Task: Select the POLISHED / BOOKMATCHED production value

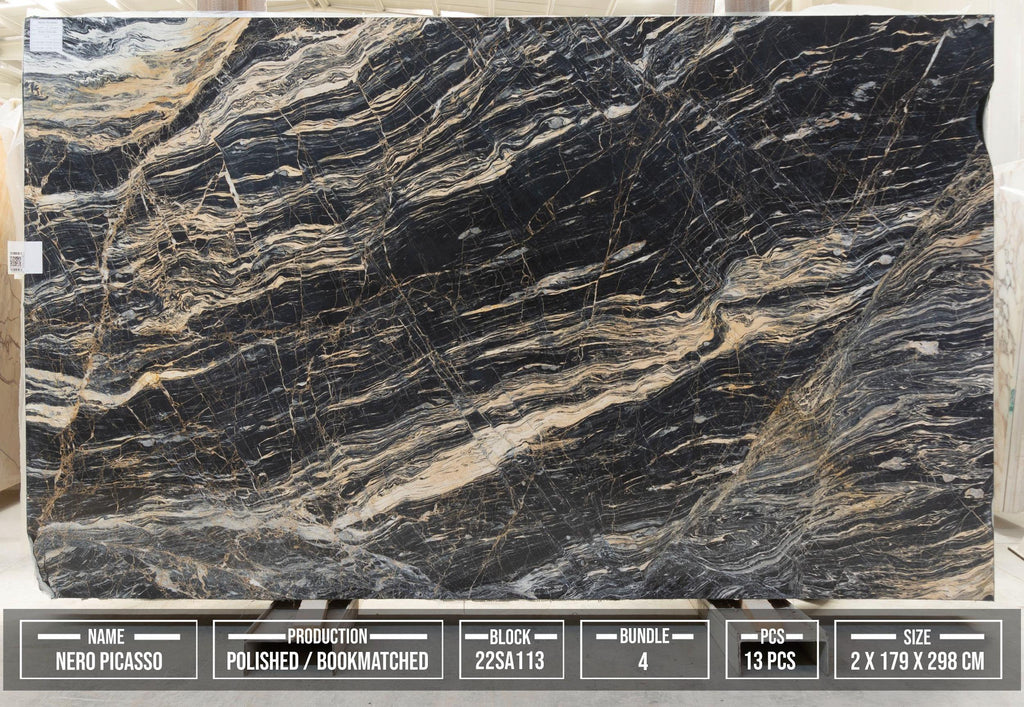Action: point(327,661)
